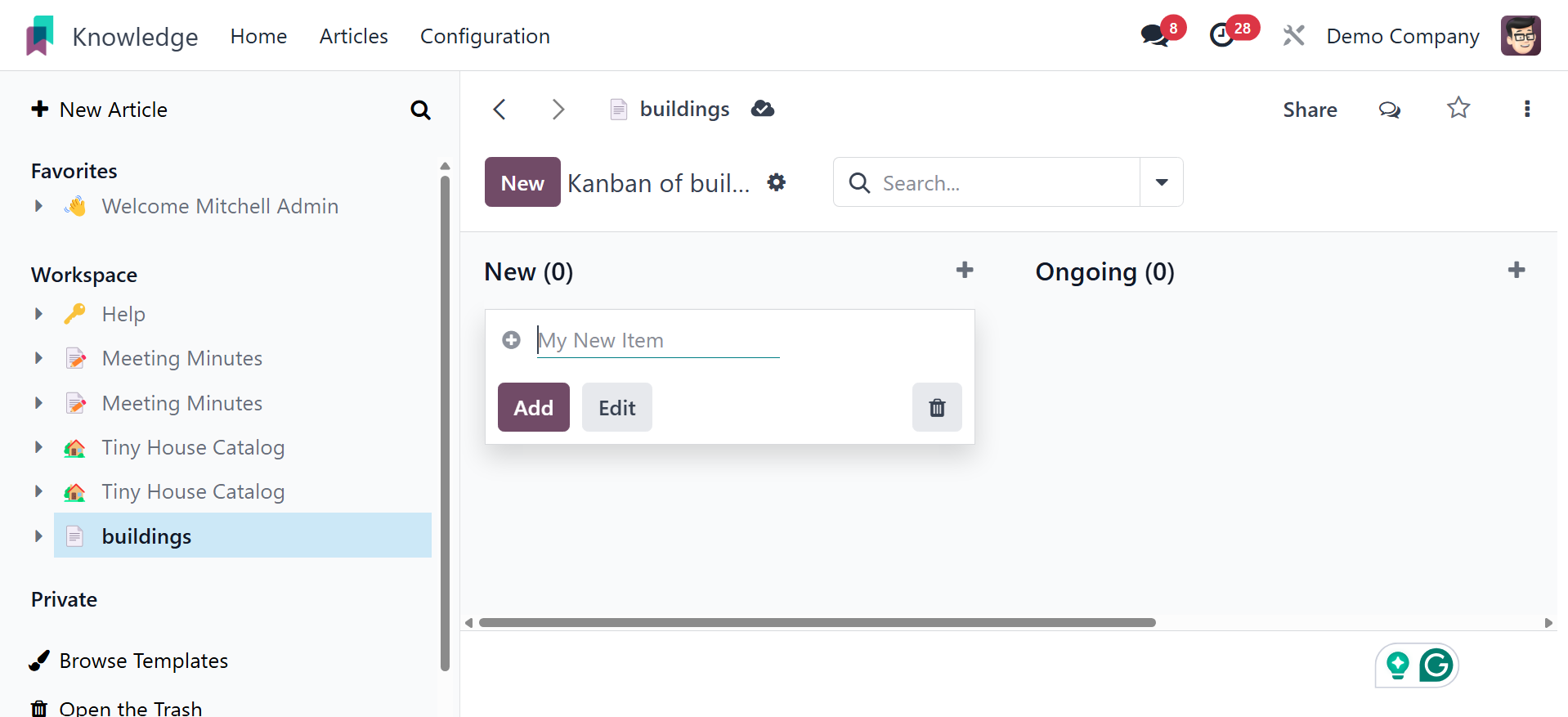This screenshot has width=1568, height=717.
Task: Open the Configuration menu
Action: pyautogui.click(x=485, y=36)
